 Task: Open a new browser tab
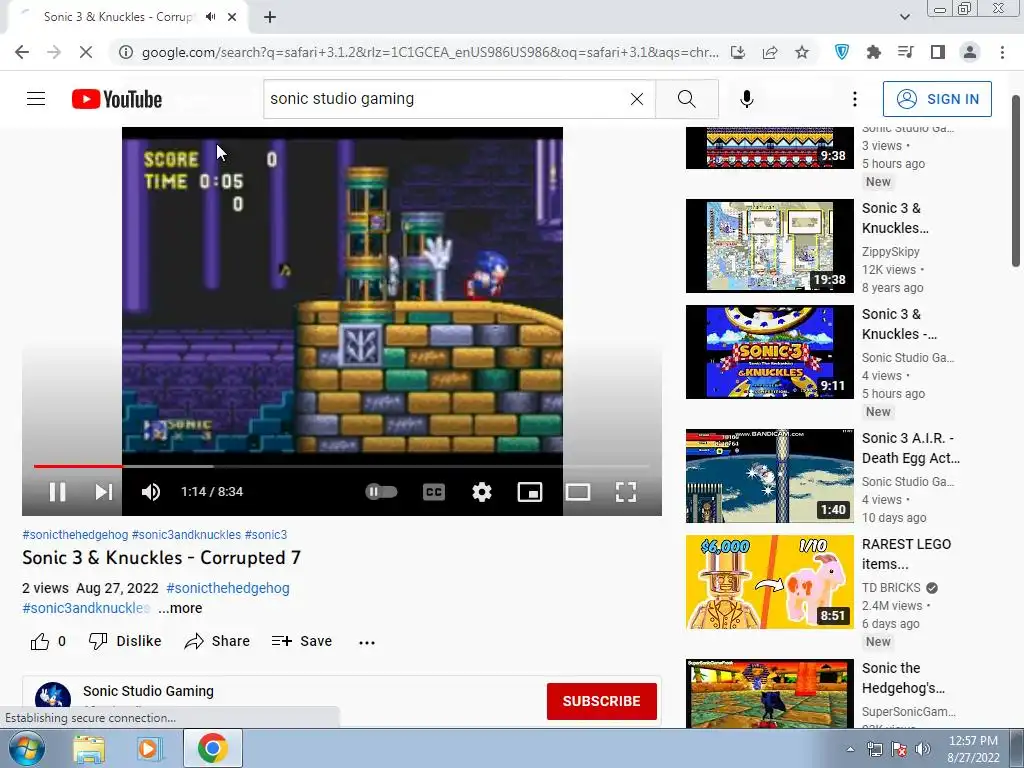coord(270,17)
